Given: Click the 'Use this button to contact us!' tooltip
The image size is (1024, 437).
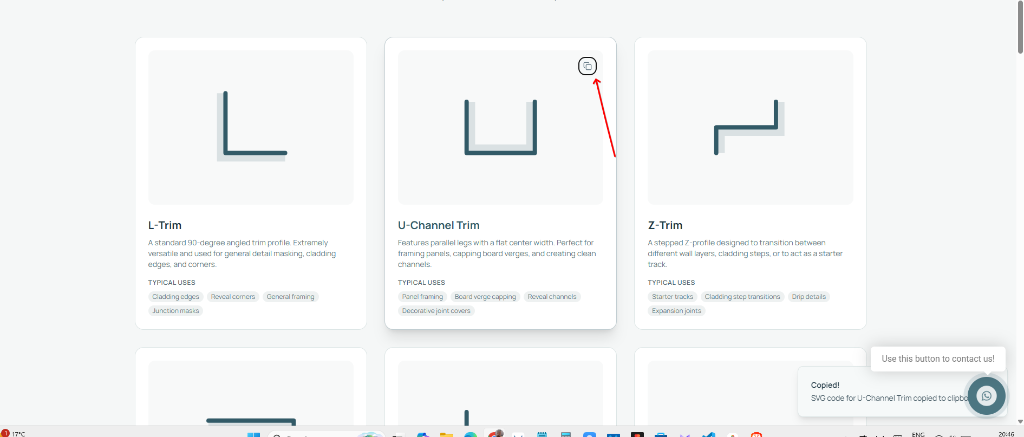Looking at the screenshot, I should point(938,359).
